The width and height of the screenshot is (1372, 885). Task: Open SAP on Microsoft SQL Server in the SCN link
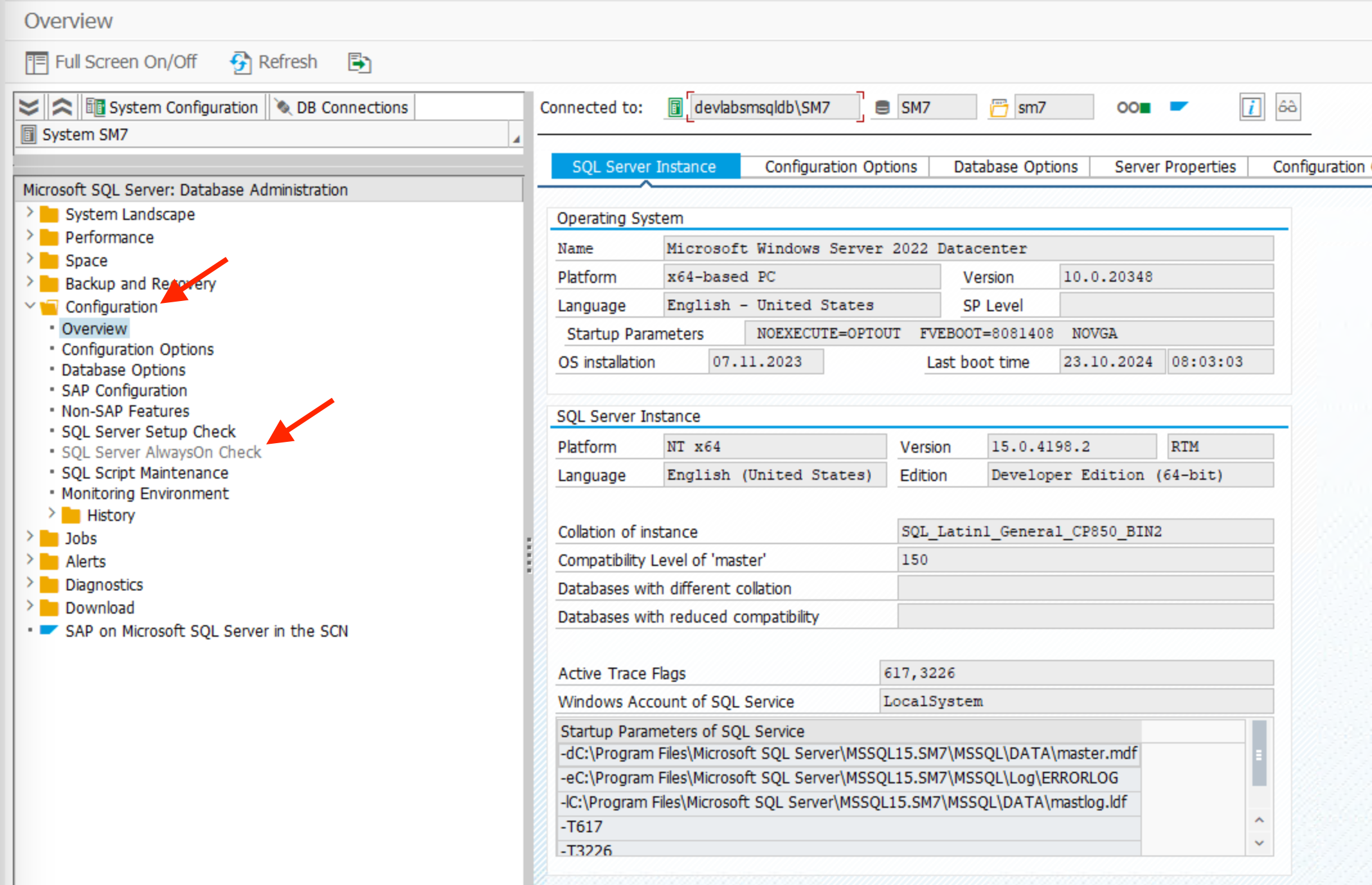[x=206, y=631]
